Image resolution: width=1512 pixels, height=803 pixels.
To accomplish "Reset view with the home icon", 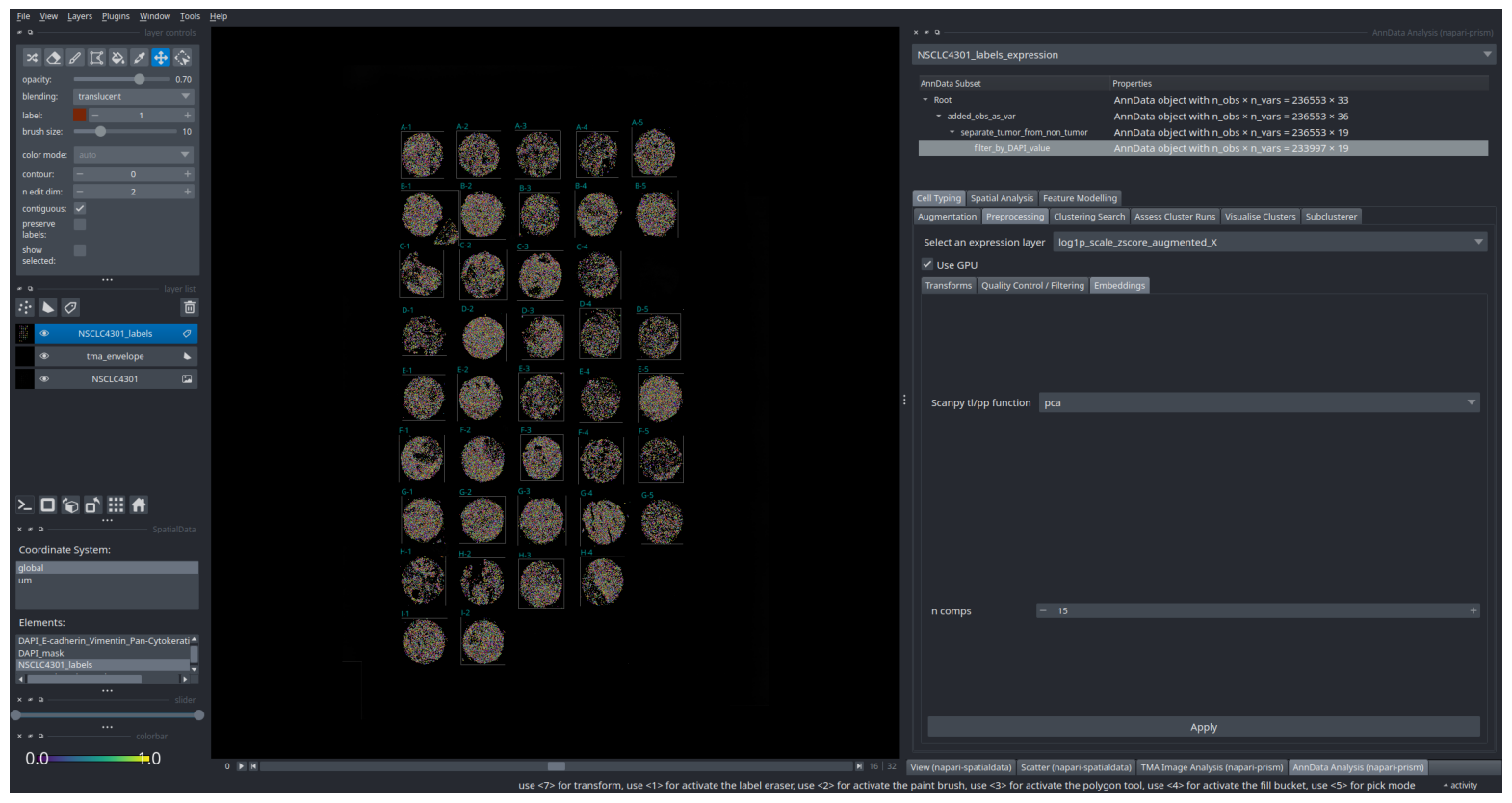I will click(x=139, y=505).
